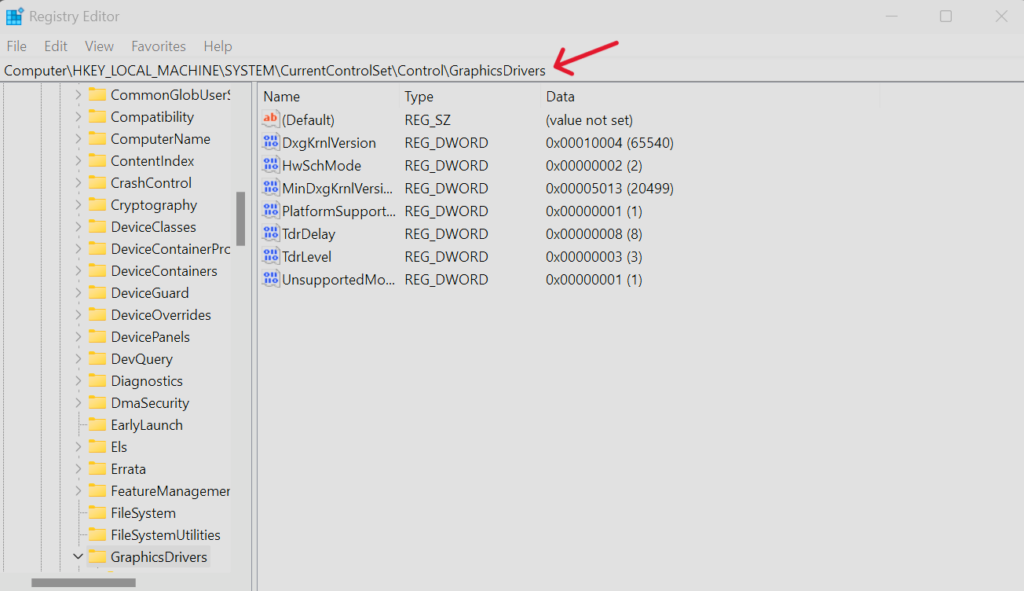1024x591 pixels.
Task: Click the Errata folder icon
Action: tap(97, 469)
